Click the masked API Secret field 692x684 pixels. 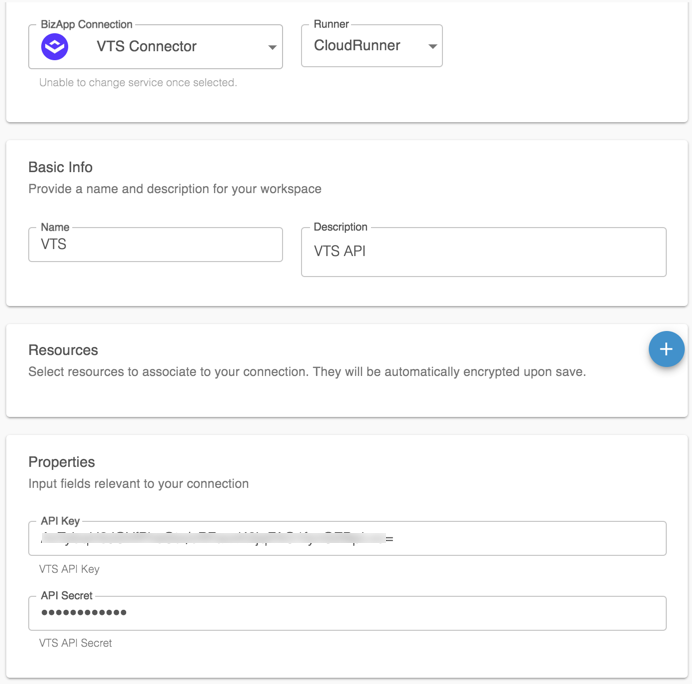(347, 613)
